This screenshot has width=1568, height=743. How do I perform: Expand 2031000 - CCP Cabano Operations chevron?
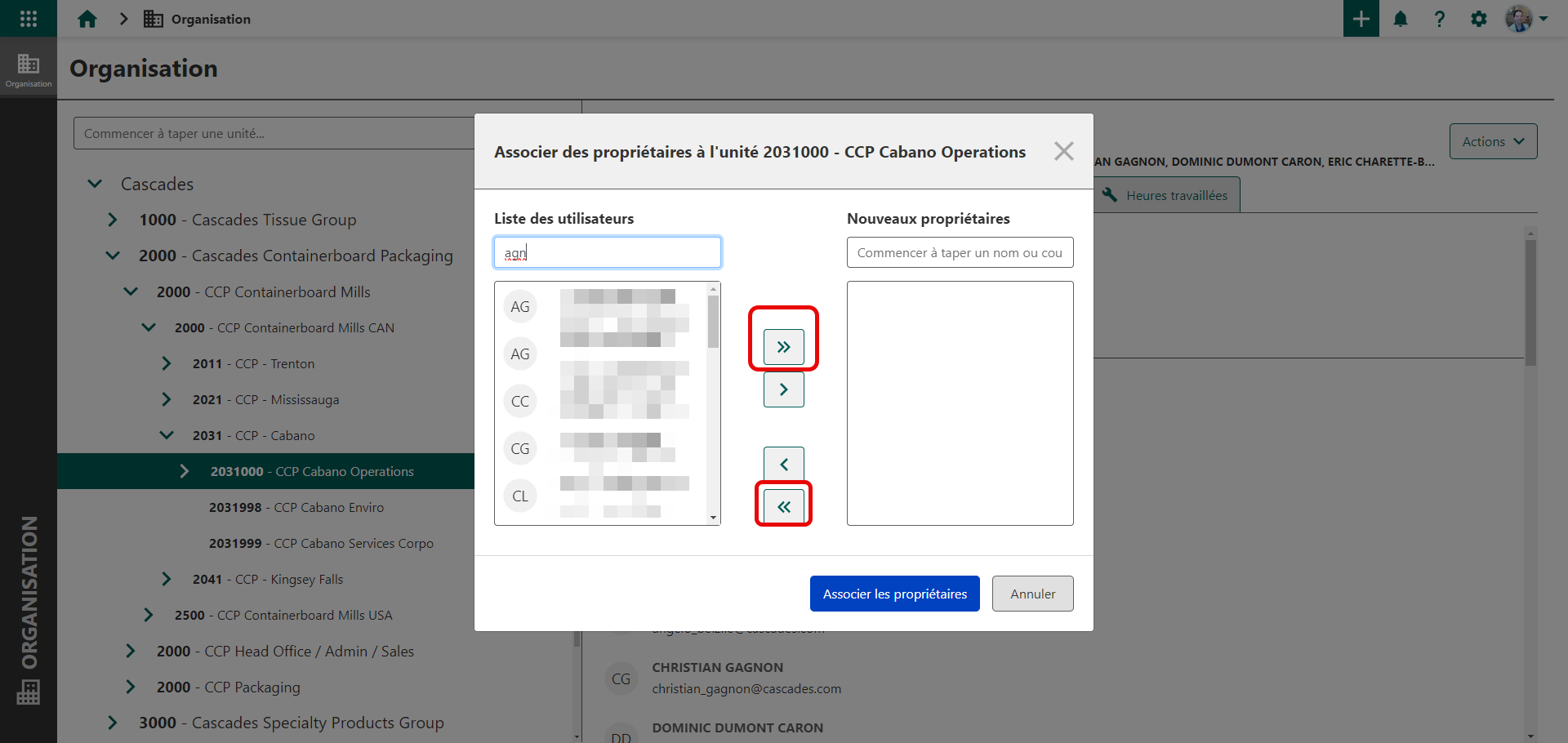(x=185, y=471)
